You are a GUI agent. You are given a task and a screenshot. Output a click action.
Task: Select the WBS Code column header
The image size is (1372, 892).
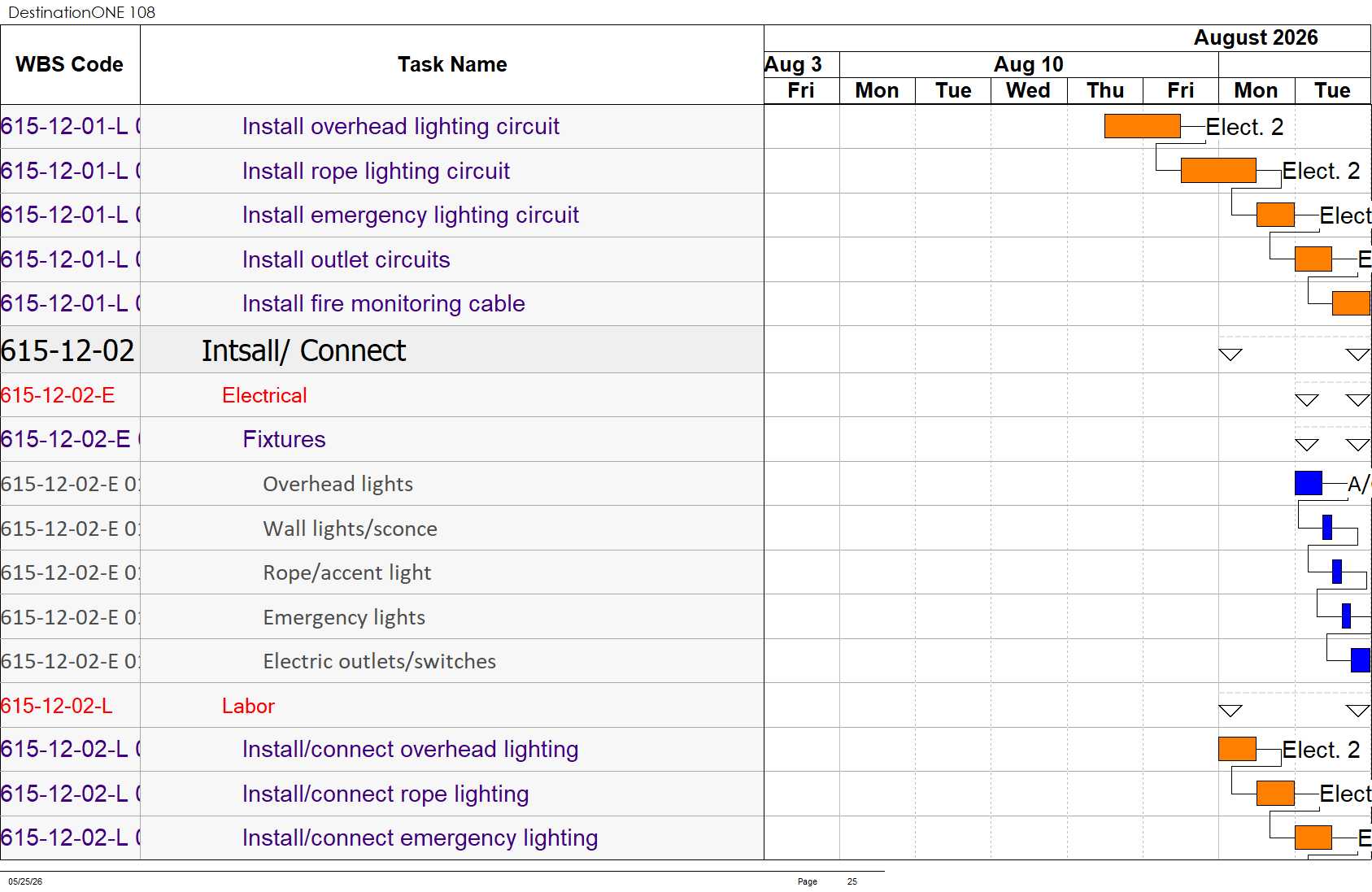tap(70, 64)
